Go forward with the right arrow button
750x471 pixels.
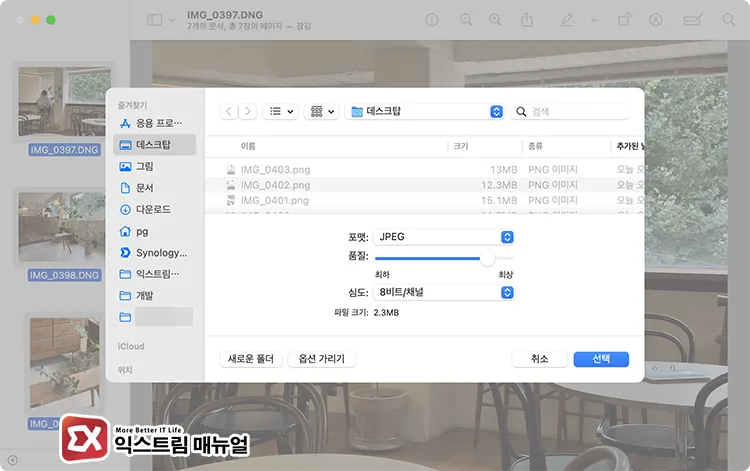tap(247, 111)
